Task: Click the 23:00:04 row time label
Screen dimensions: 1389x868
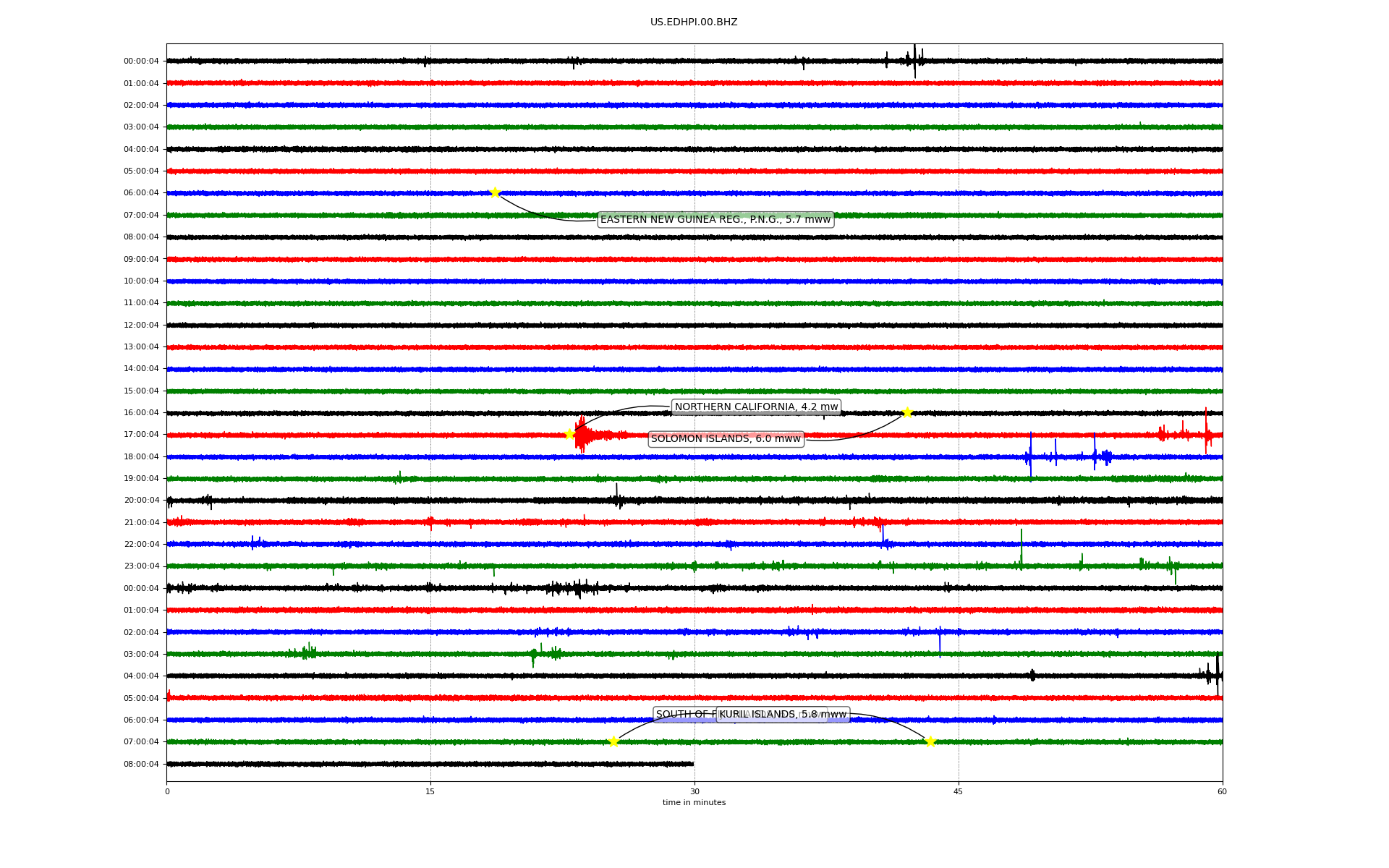Action: [x=141, y=566]
